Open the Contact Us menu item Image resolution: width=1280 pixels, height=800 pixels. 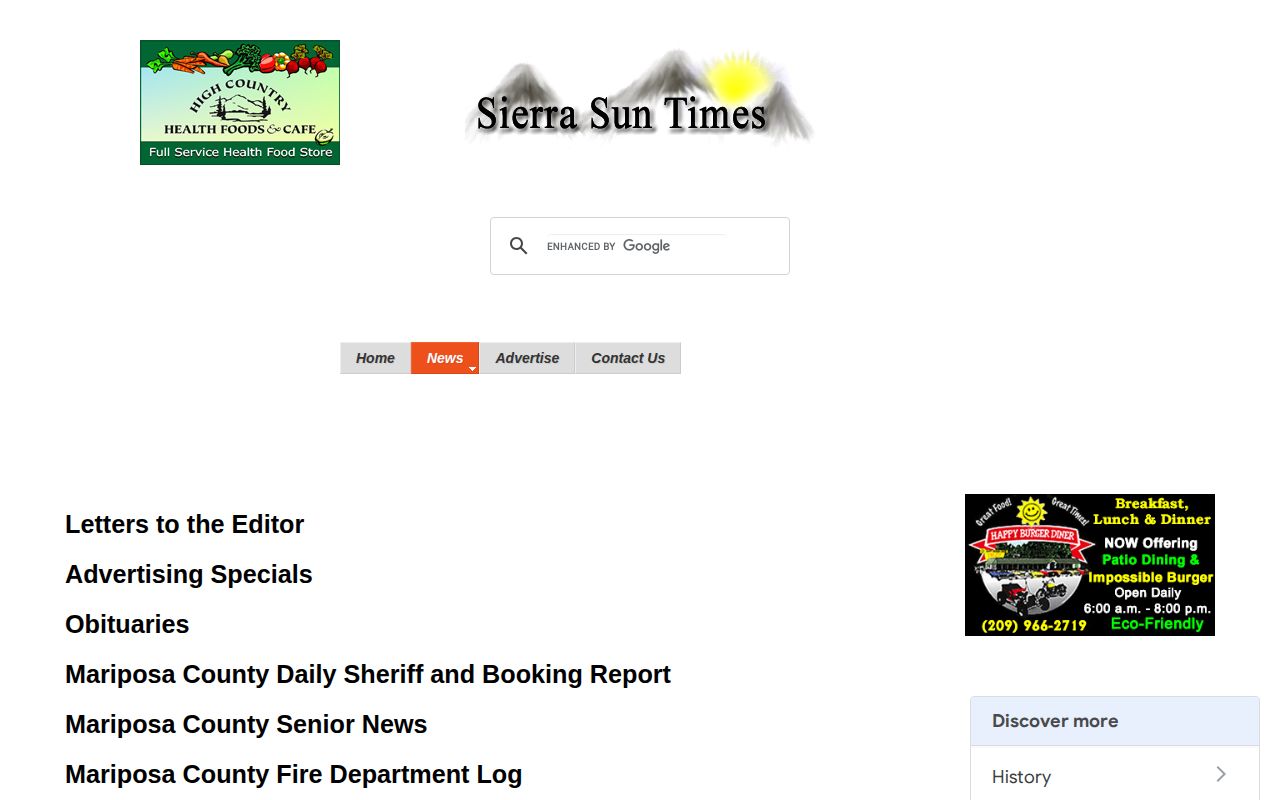tap(628, 358)
